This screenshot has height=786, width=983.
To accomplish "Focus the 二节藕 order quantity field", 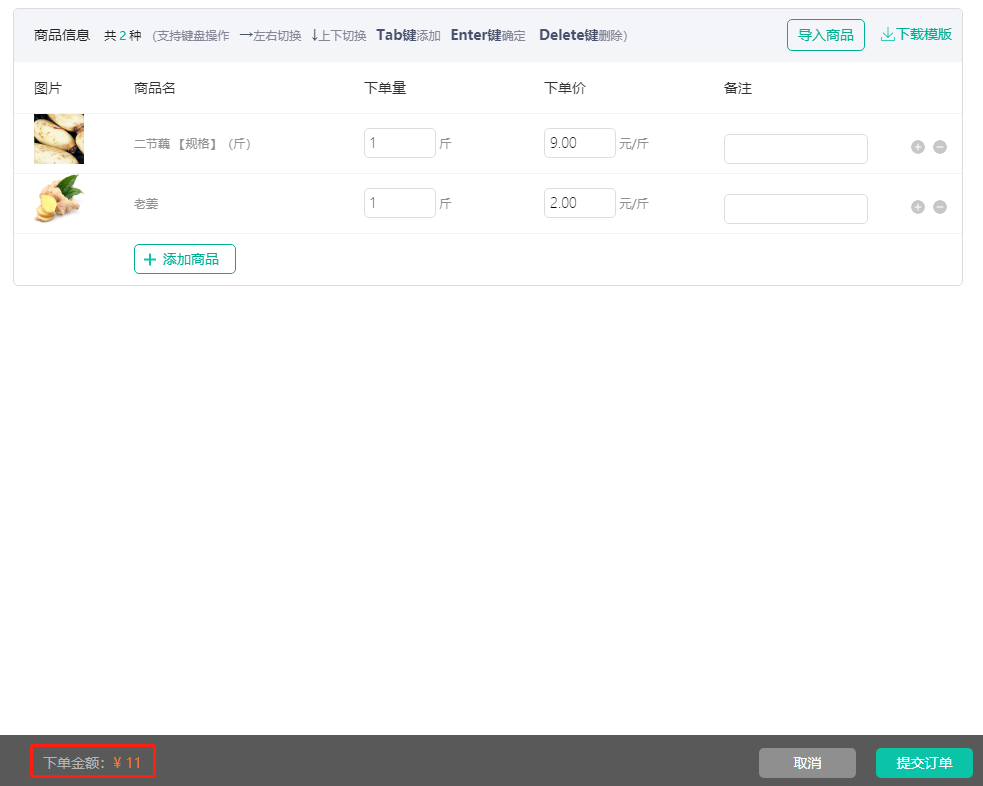I will click(399, 143).
